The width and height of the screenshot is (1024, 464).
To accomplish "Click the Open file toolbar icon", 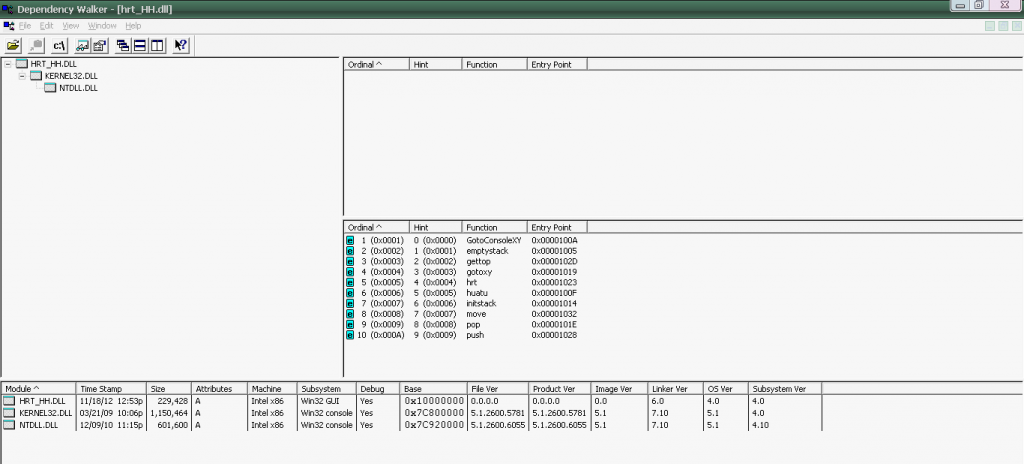I will point(14,46).
